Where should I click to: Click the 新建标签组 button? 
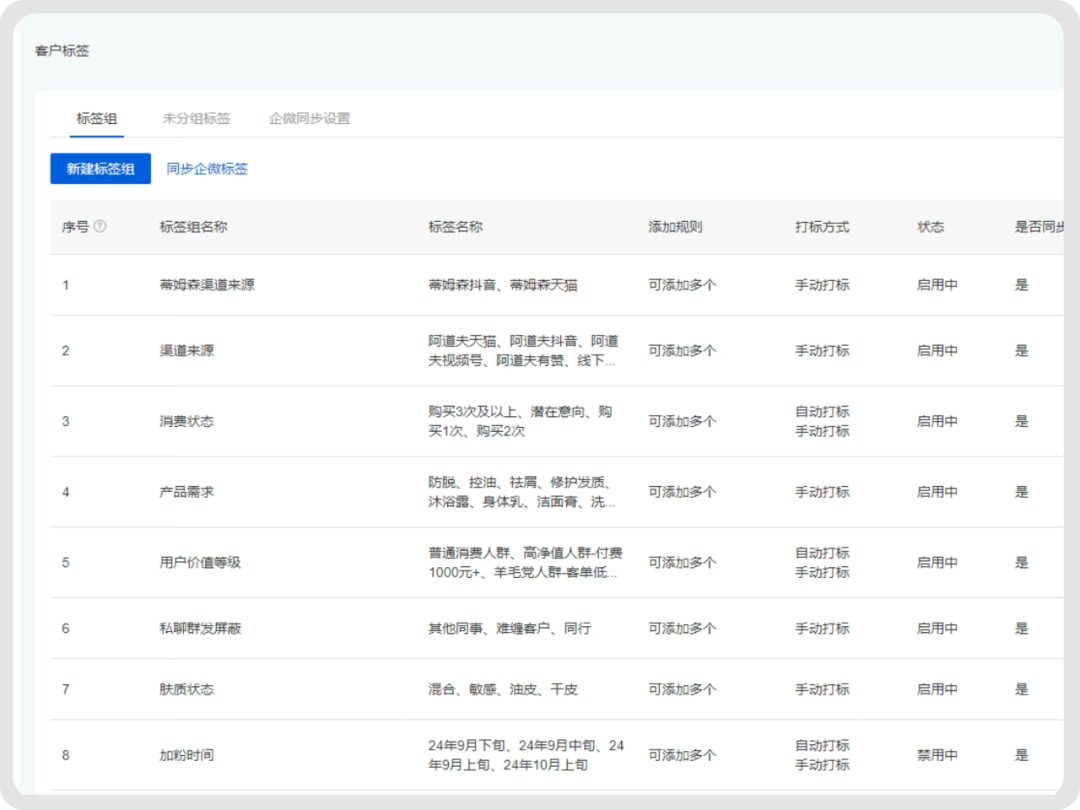pos(100,169)
